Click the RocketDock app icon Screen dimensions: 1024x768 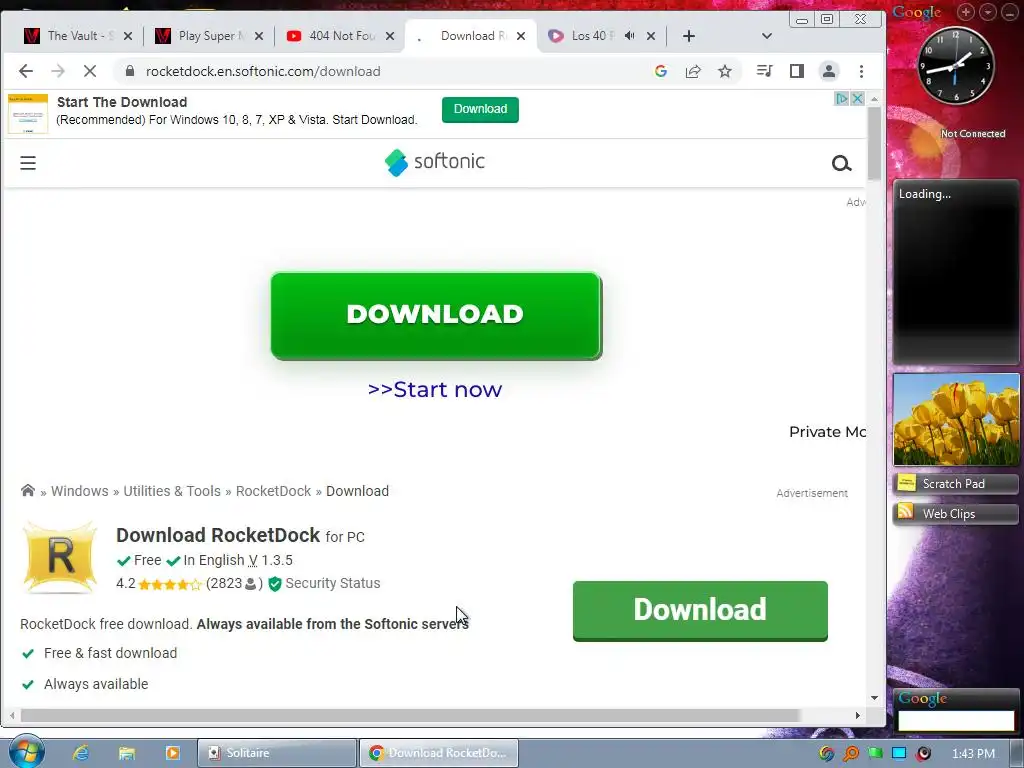point(60,557)
